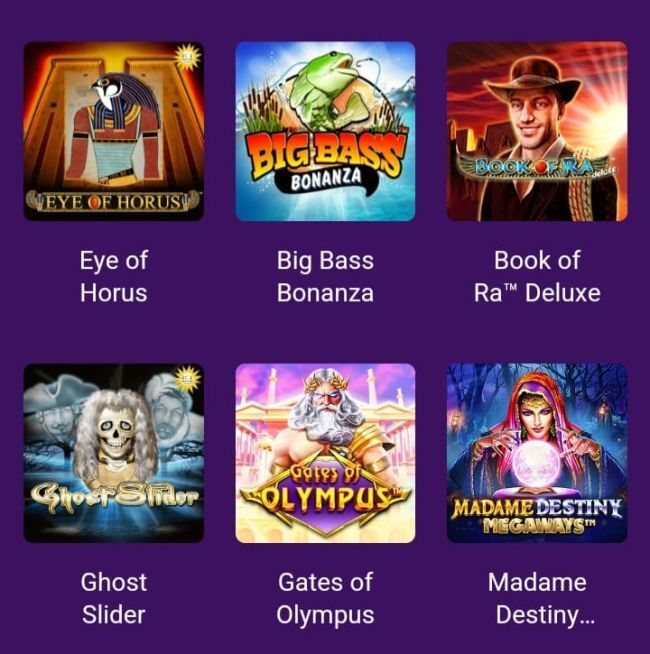Open the Eye of Horus game thumbnail
650x654 pixels.
coord(113,131)
